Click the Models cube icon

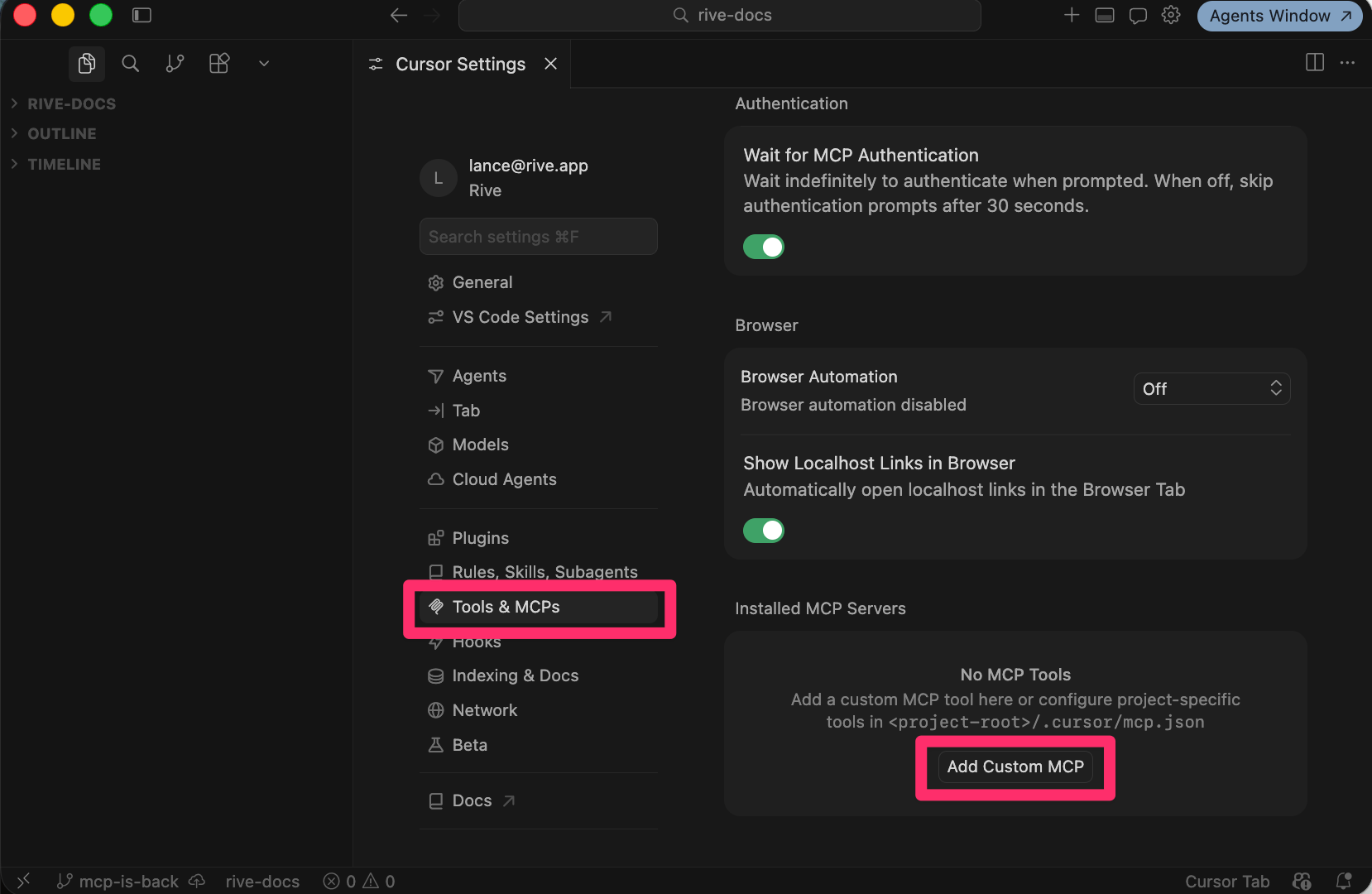[x=436, y=445]
